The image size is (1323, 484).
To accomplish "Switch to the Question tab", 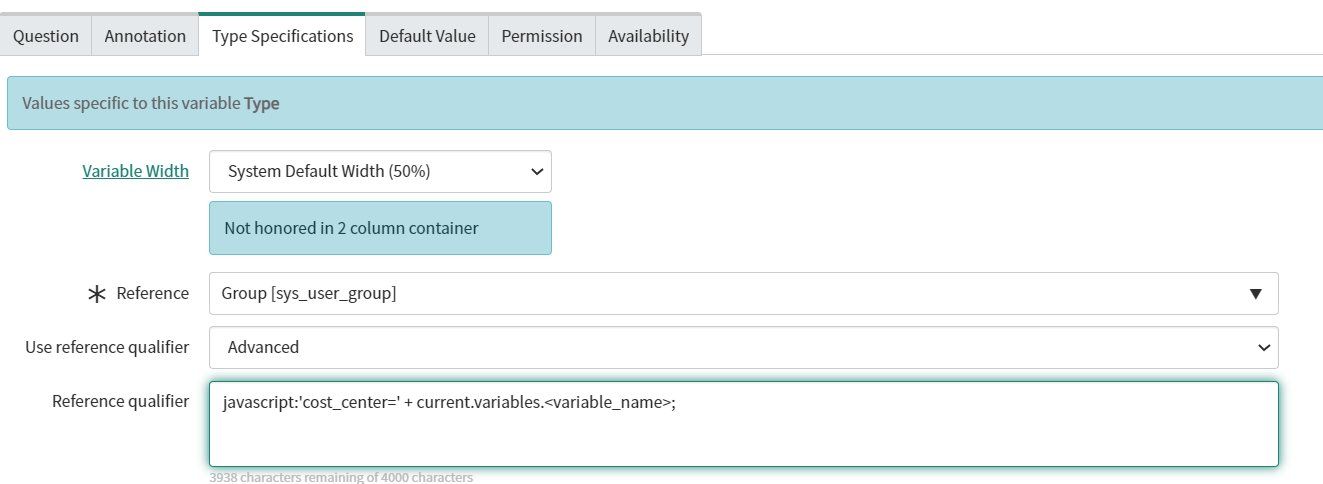I will (x=46, y=35).
